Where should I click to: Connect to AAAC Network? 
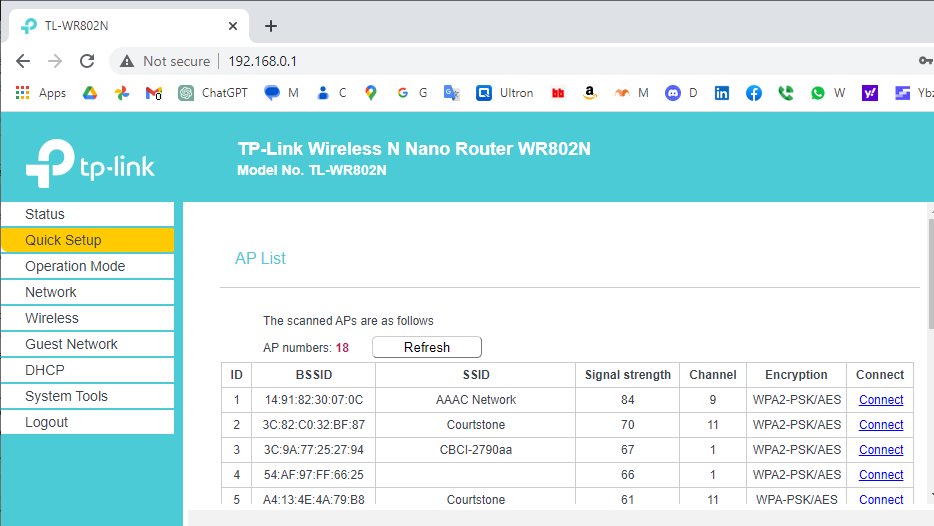coord(881,400)
